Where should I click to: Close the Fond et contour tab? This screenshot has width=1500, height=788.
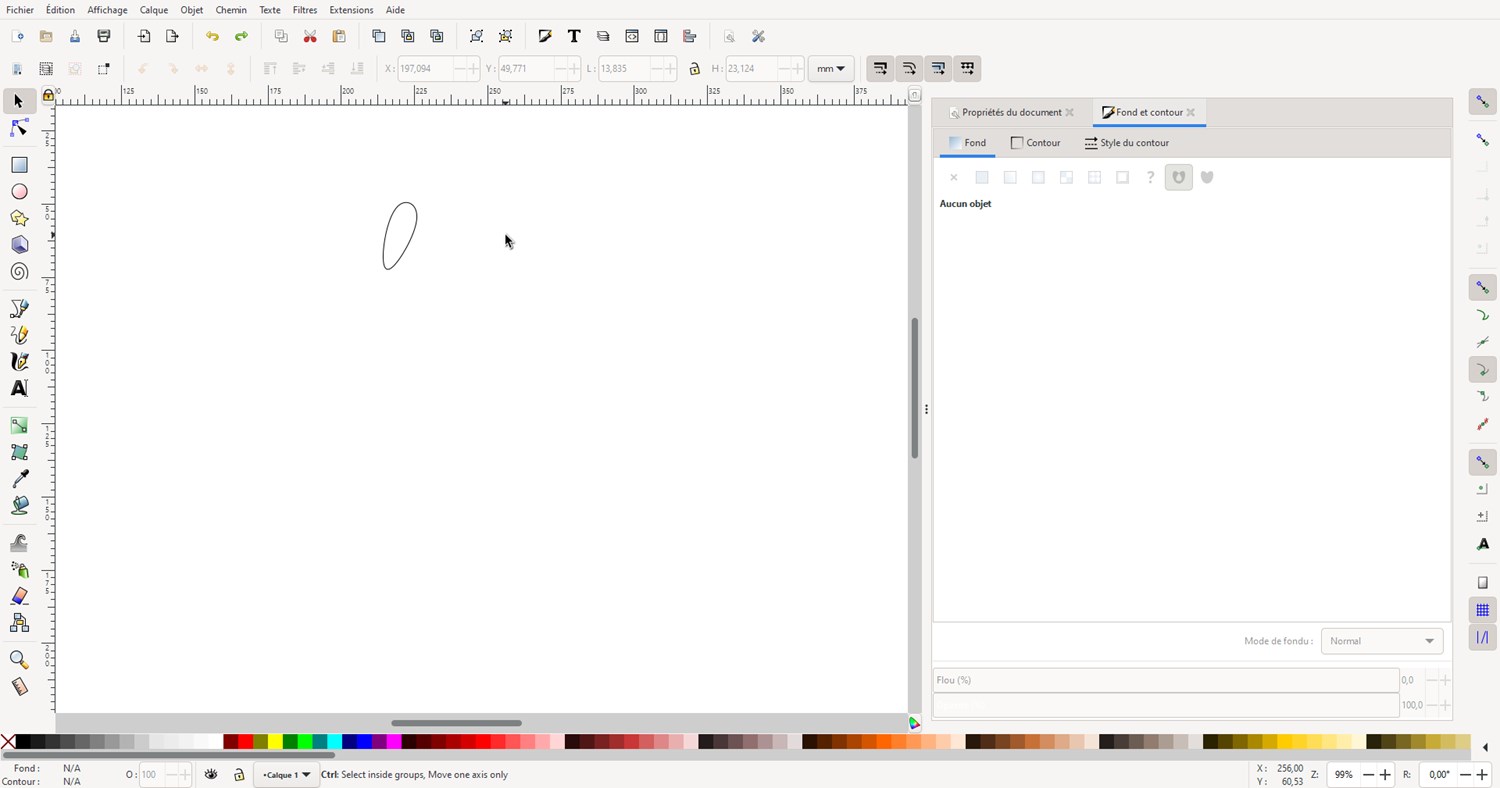pos(1191,113)
